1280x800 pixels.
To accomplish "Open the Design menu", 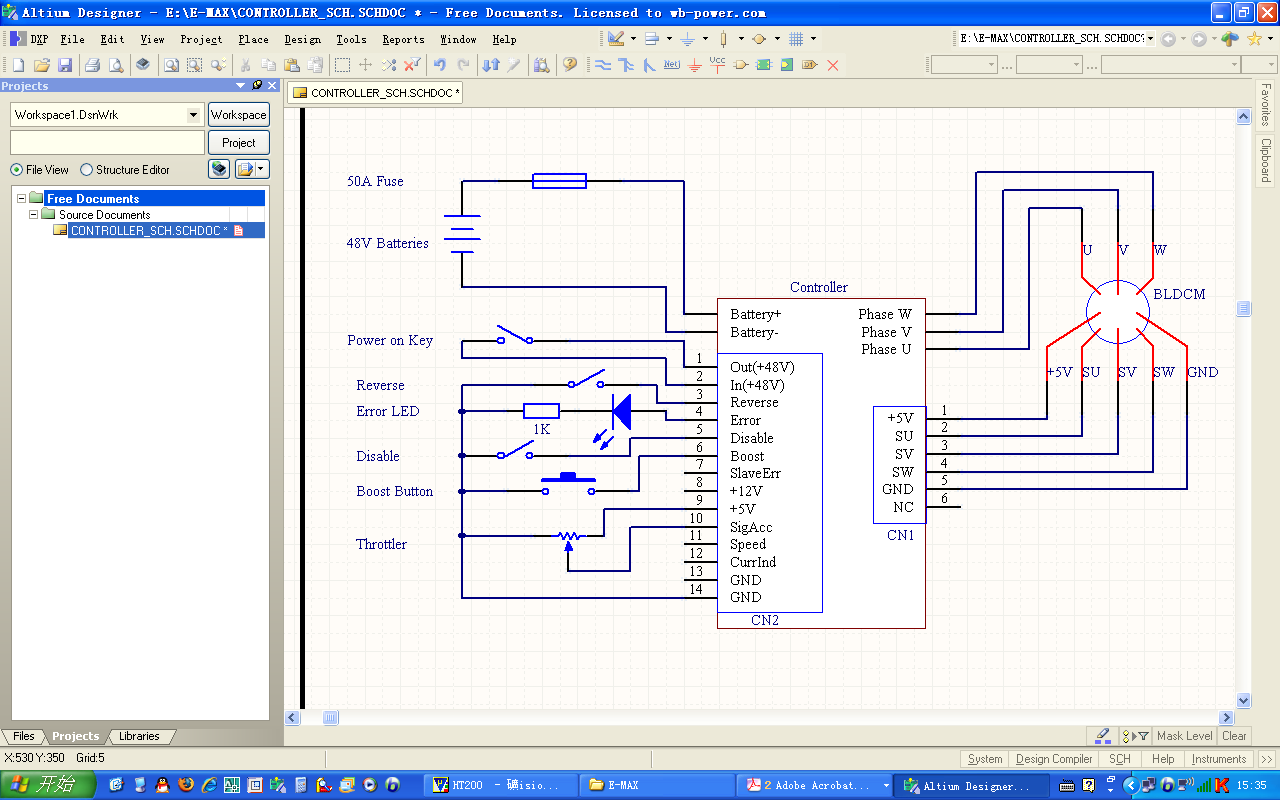I will coord(302,39).
